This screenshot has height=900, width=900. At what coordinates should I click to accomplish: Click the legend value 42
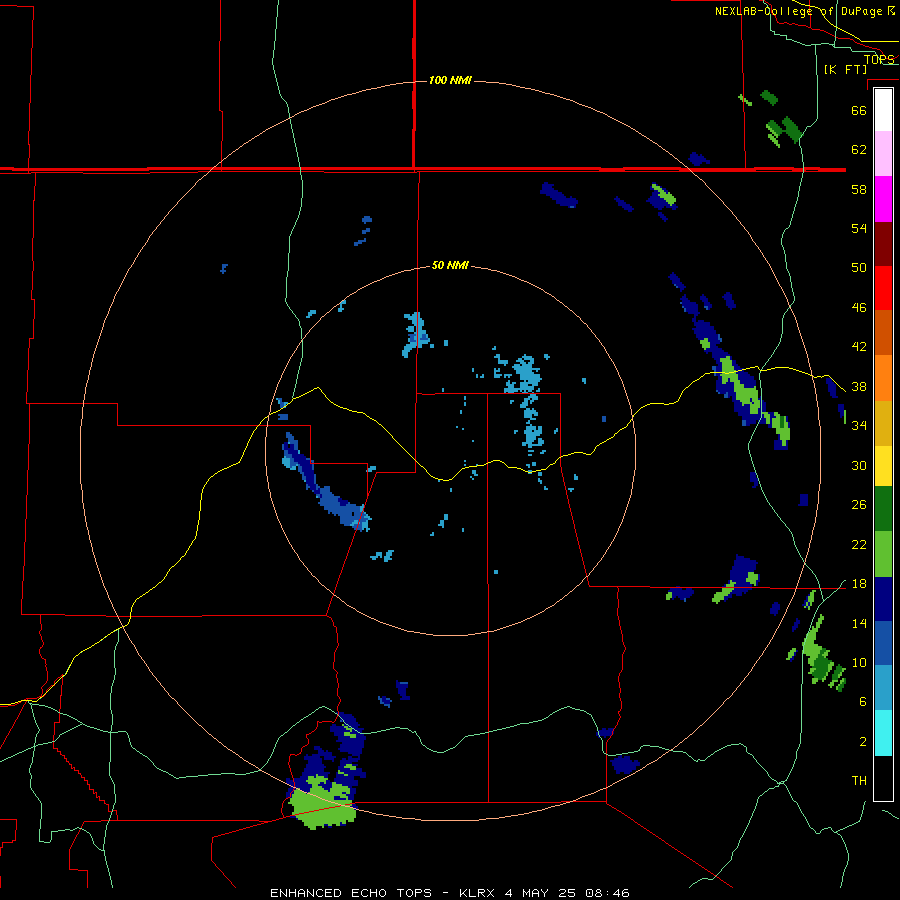859,347
